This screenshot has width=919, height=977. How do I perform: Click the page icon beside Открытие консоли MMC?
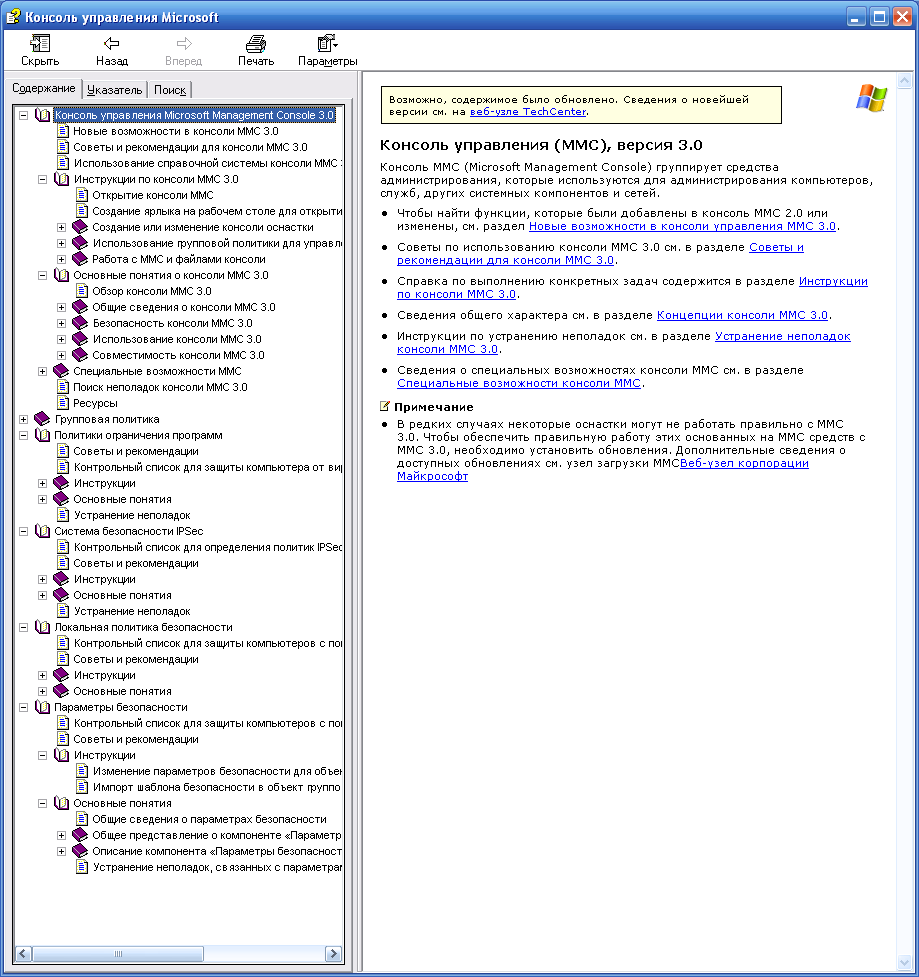coord(82,195)
